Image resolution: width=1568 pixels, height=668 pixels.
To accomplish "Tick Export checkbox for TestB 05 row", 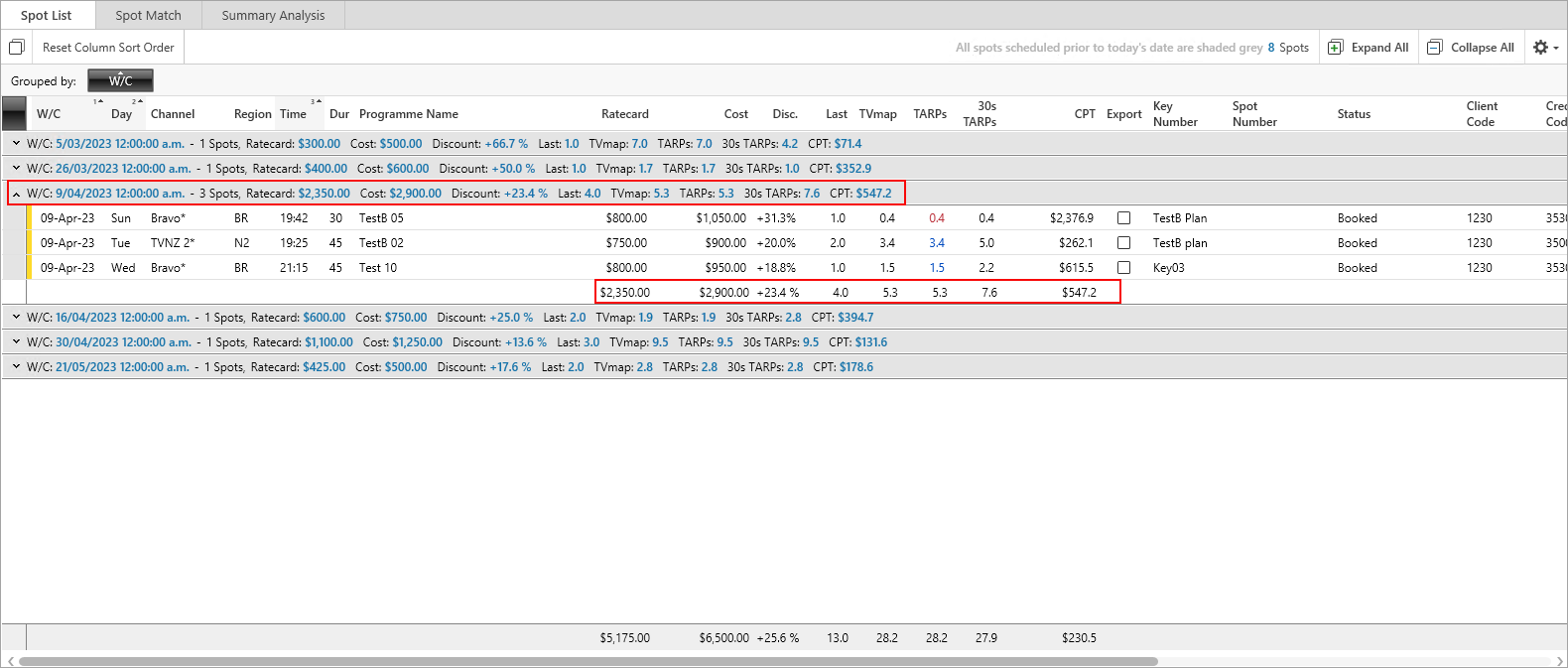I will [x=1123, y=218].
